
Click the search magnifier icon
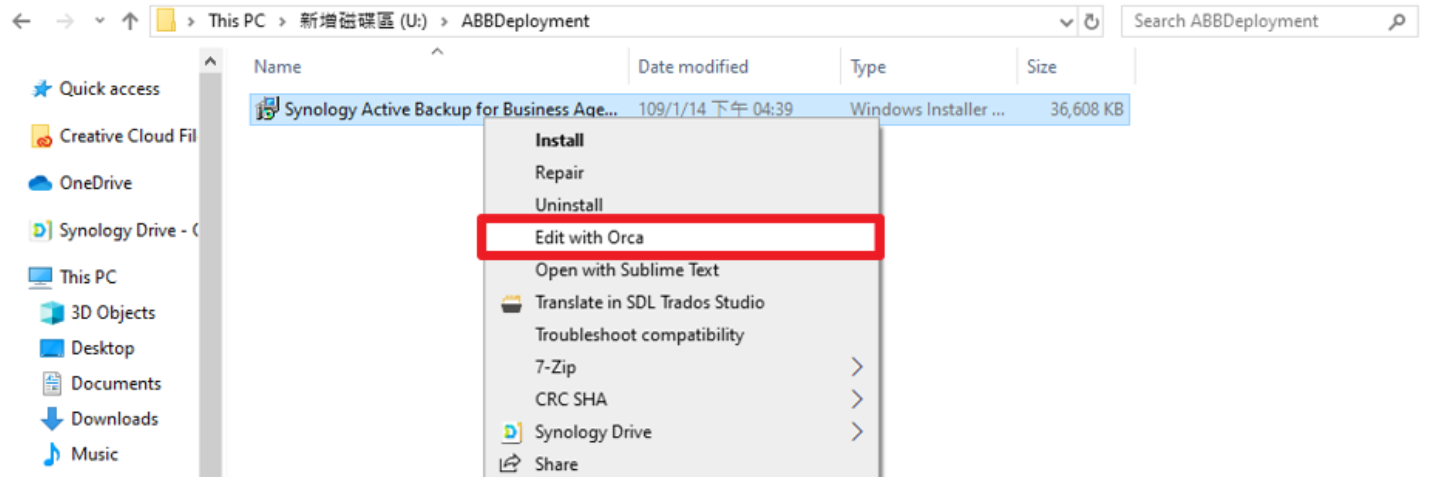1397,21
